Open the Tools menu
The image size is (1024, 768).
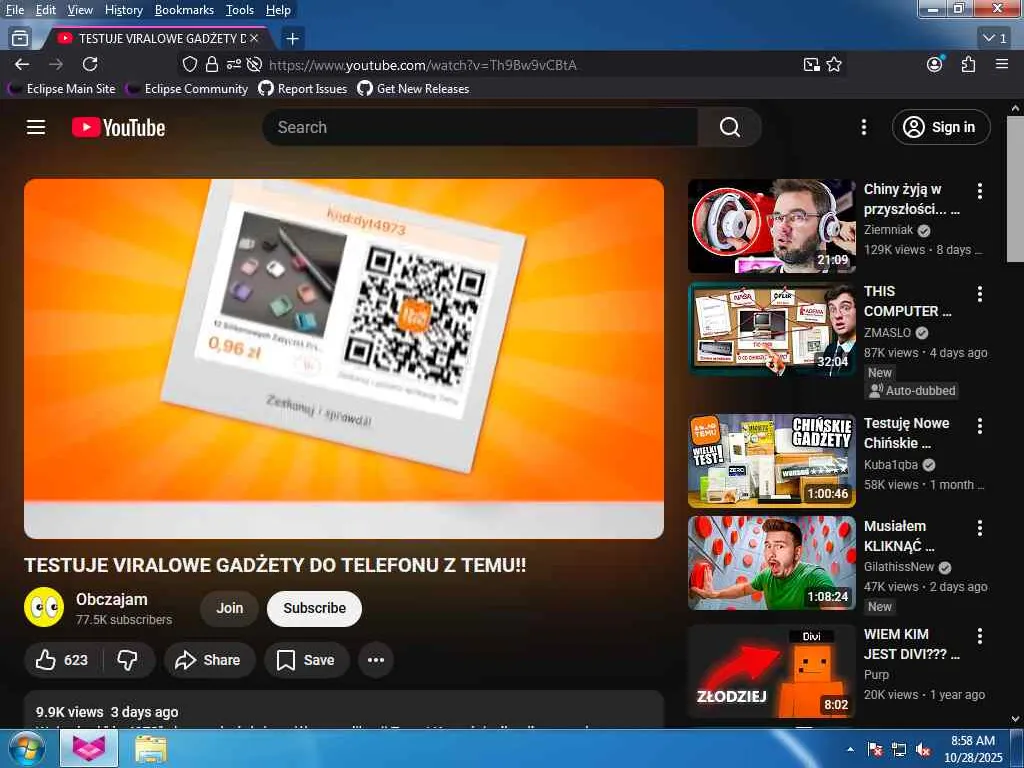tap(240, 10)
